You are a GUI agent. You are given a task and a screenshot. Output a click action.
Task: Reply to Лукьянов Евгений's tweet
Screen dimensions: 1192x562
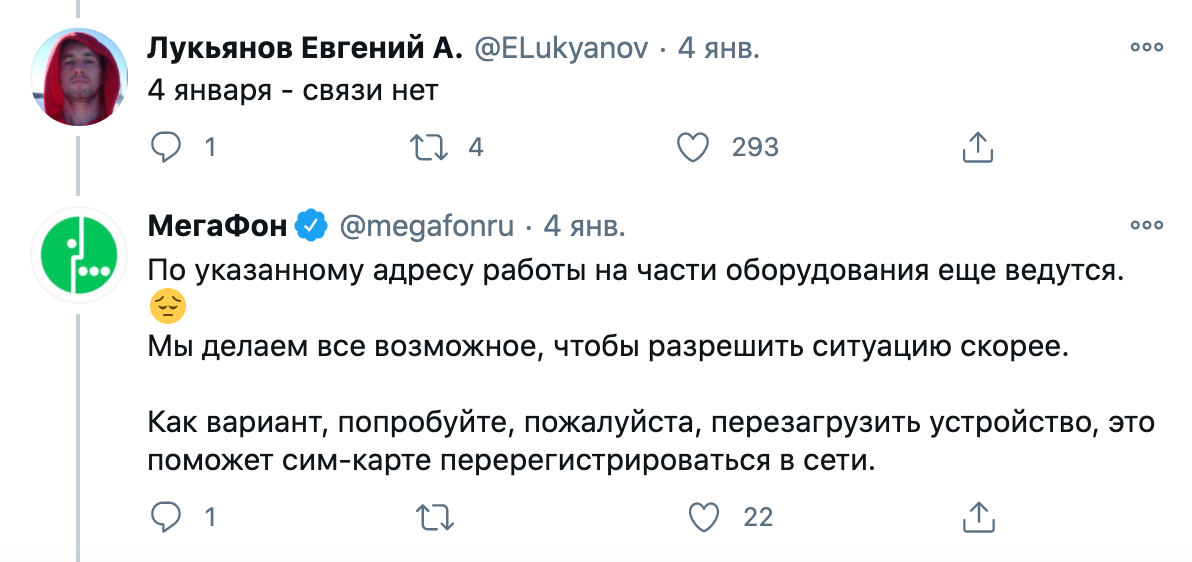point(165,148)
